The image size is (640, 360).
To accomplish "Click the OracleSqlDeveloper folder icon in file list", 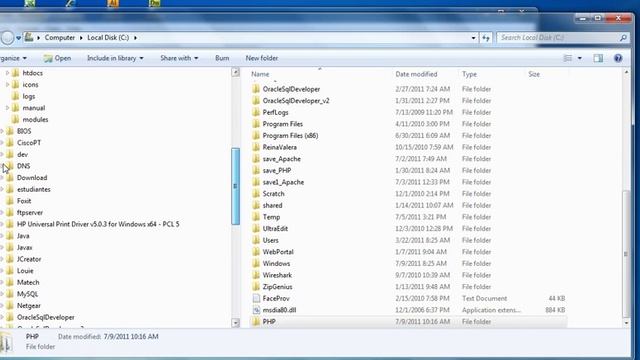I will click(x=256, y=89).
